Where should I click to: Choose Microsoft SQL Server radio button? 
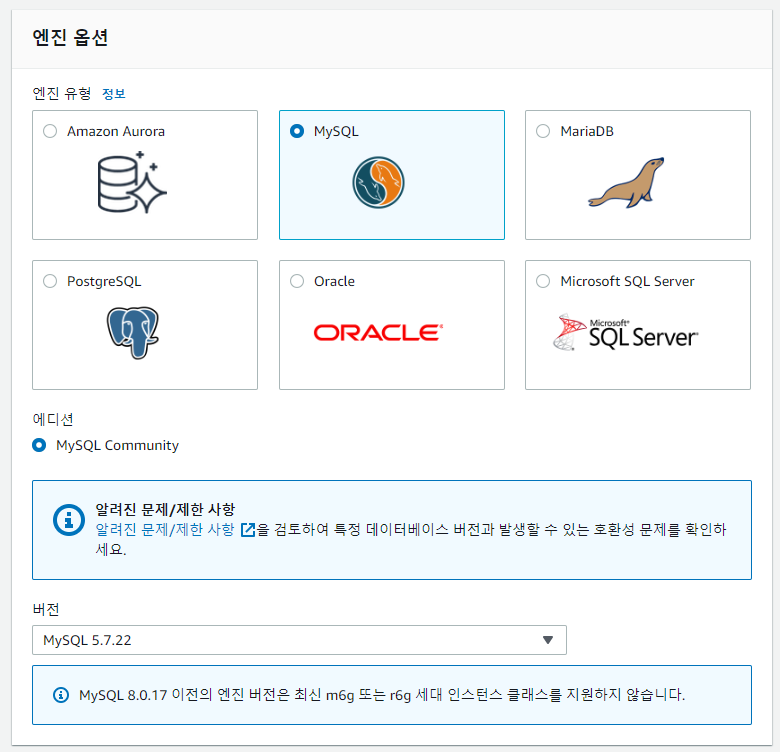(x=543, y=281)
